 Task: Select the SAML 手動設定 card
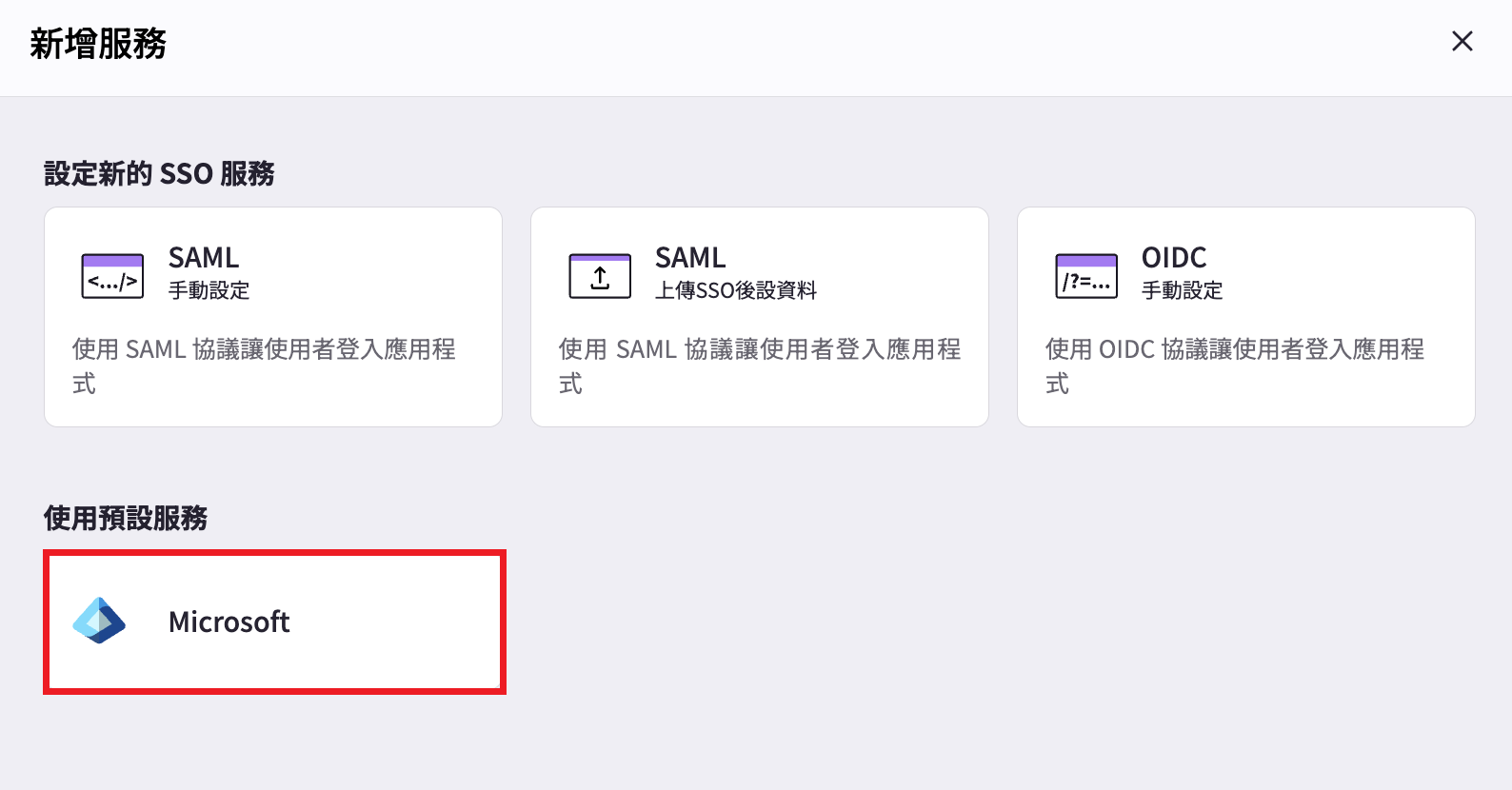(x=273, y=317)
